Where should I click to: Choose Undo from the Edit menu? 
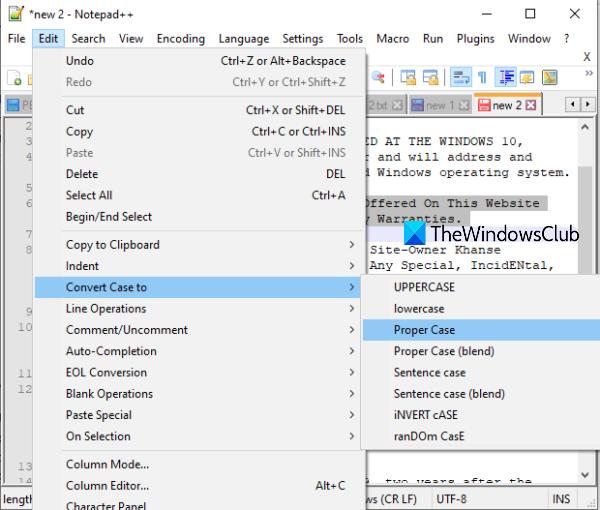197,61
